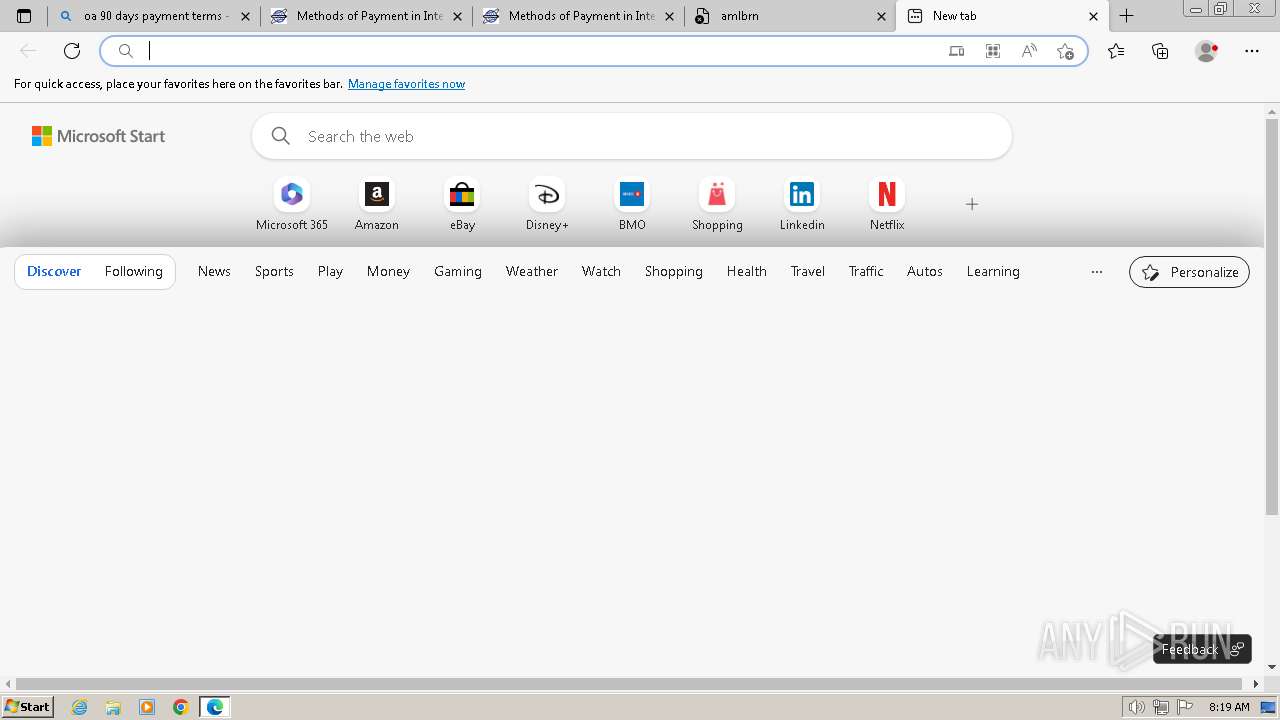Switch to the first 'Methods of Payment in Inte' tab
The height and width of the screenshot is (720, 1280).
click(367, 16)
